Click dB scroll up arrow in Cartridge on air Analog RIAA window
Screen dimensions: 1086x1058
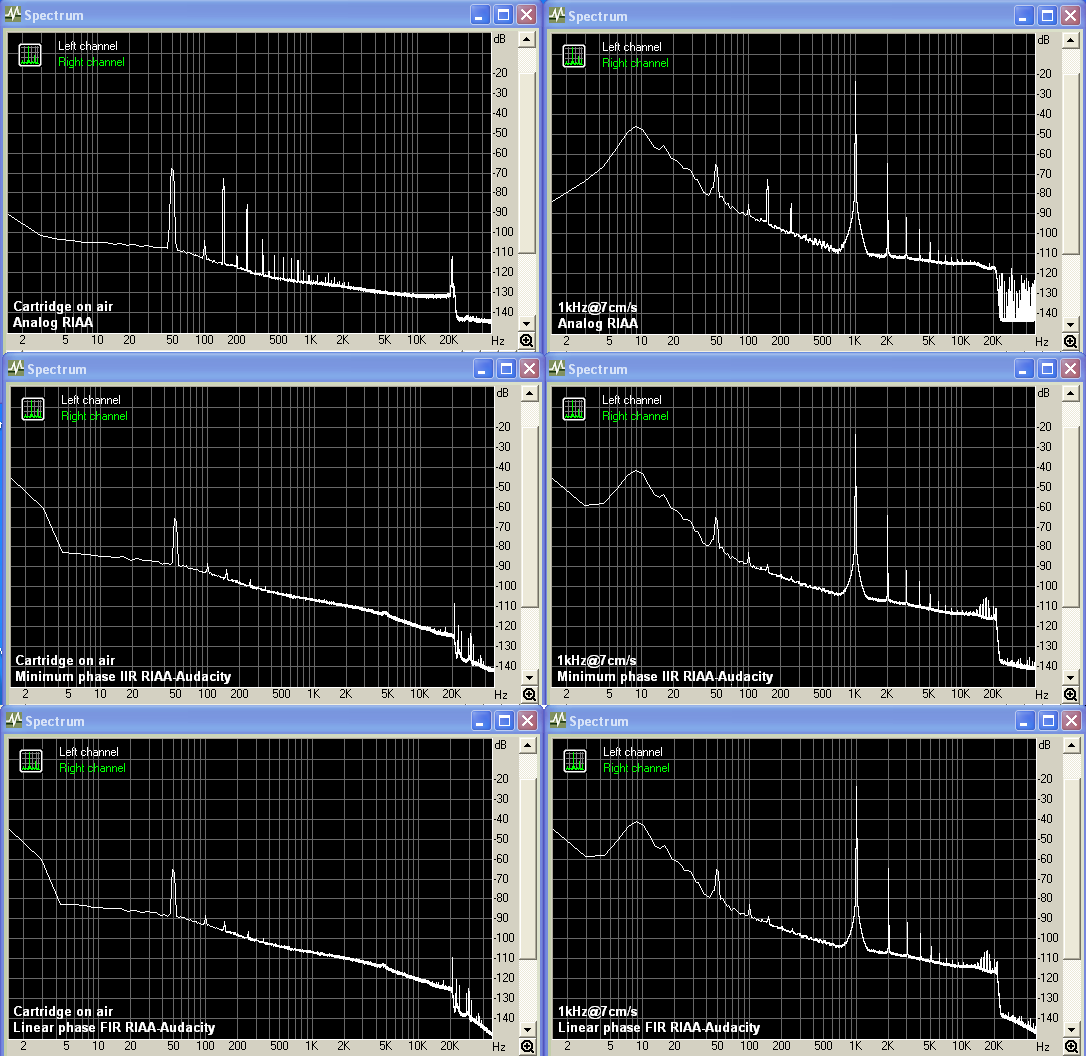point(526,39)
